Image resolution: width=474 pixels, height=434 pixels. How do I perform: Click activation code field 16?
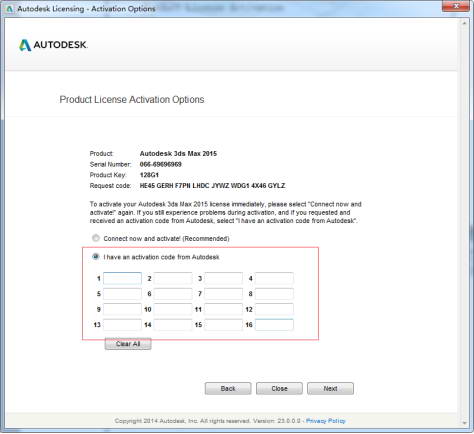[274, 325]
